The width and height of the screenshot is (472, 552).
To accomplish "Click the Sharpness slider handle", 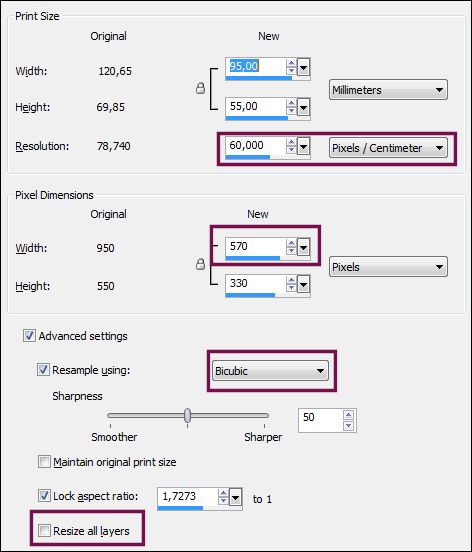I will (188, 415).
